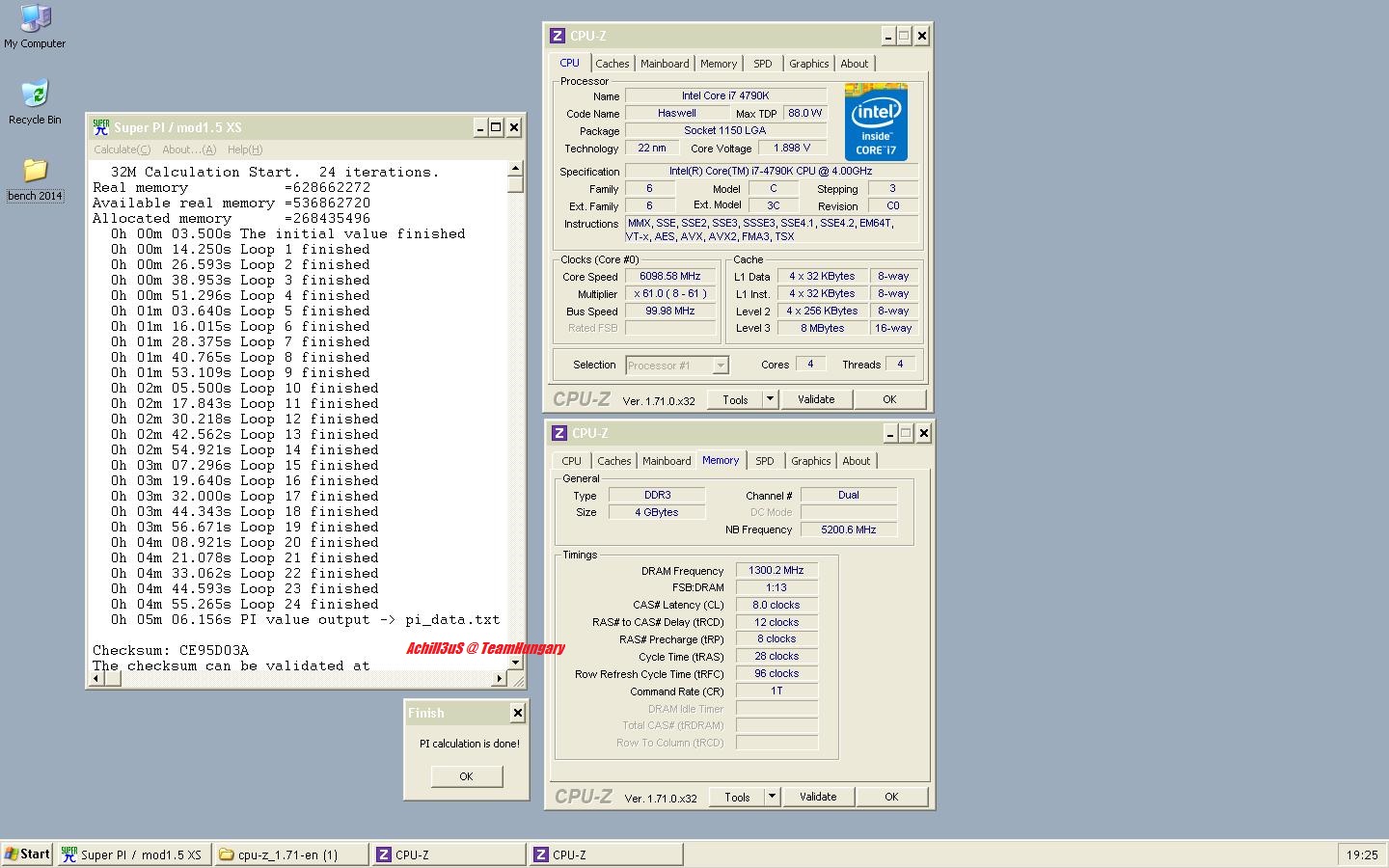Click Super PI scroll down arrow

point(516,664)
